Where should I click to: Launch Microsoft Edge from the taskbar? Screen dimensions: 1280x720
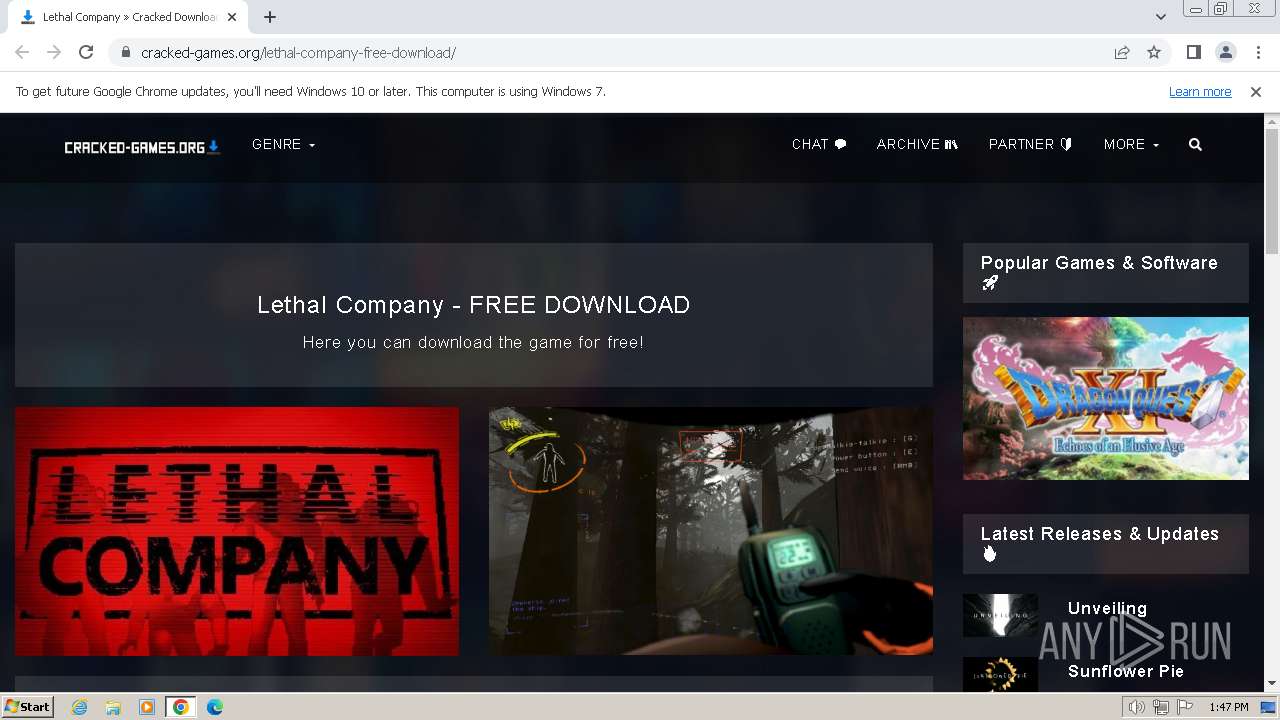(215, 707)
